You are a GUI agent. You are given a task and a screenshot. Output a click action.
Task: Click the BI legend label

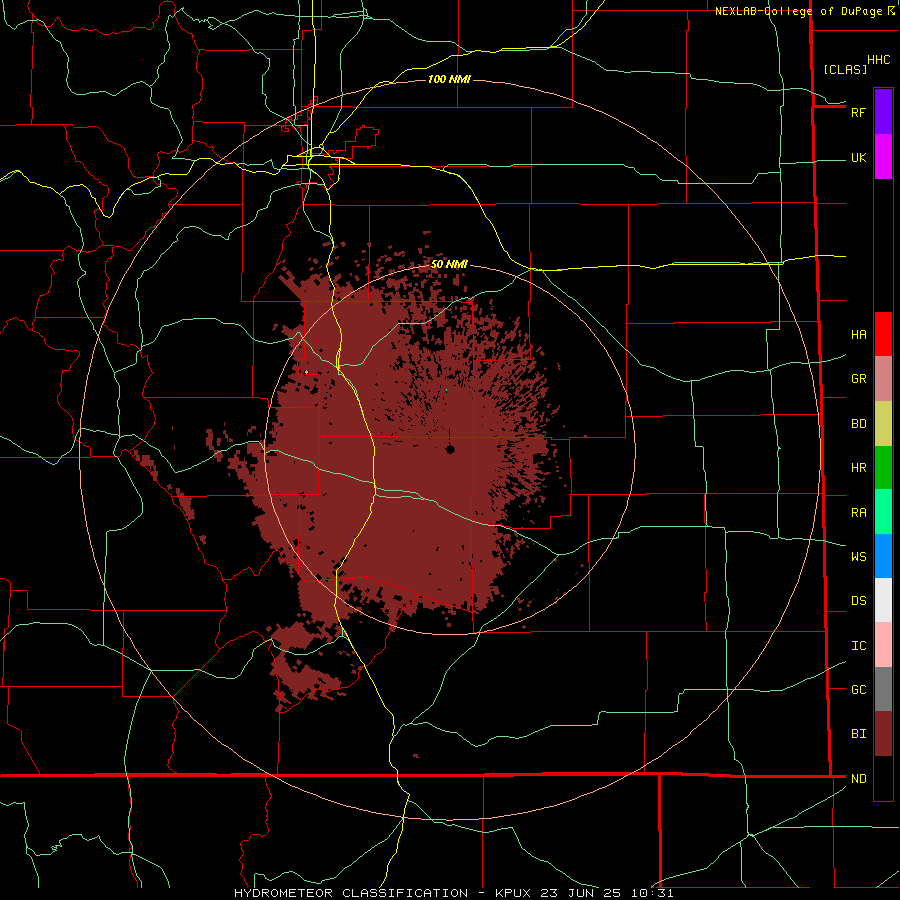point(858,734)
